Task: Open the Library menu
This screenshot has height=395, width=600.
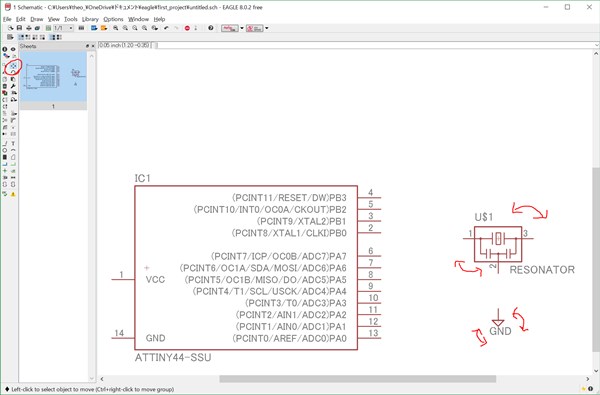Action: click(90, 19)
